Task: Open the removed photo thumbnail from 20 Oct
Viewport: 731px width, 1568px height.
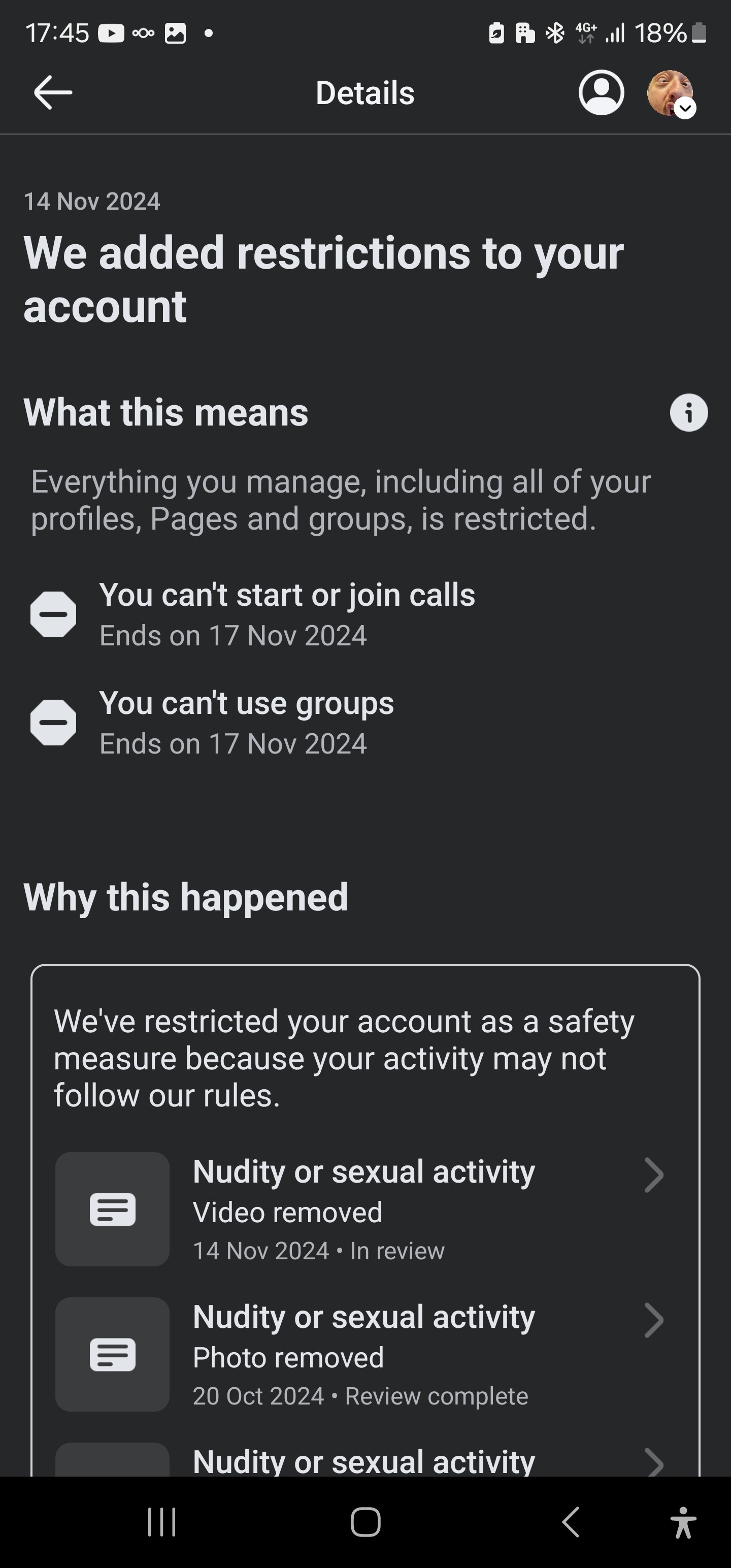Action: tap(113, 1354)
